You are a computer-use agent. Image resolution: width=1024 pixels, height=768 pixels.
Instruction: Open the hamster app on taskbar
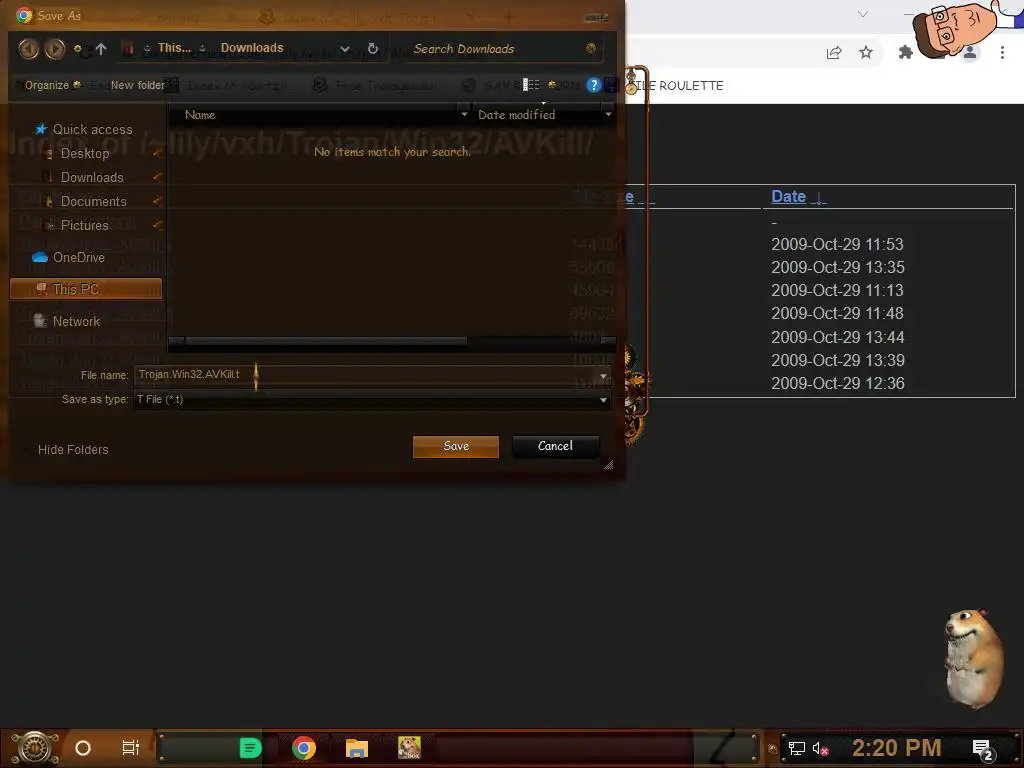pos(409,748)
